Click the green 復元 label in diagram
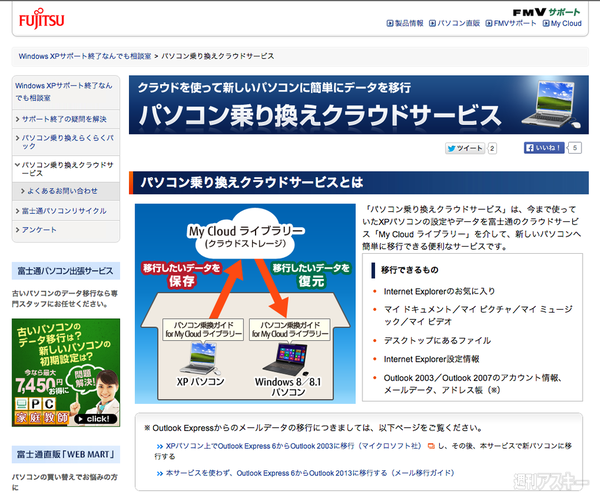Viewport: 600px width, 501px height. pos(311,281)
